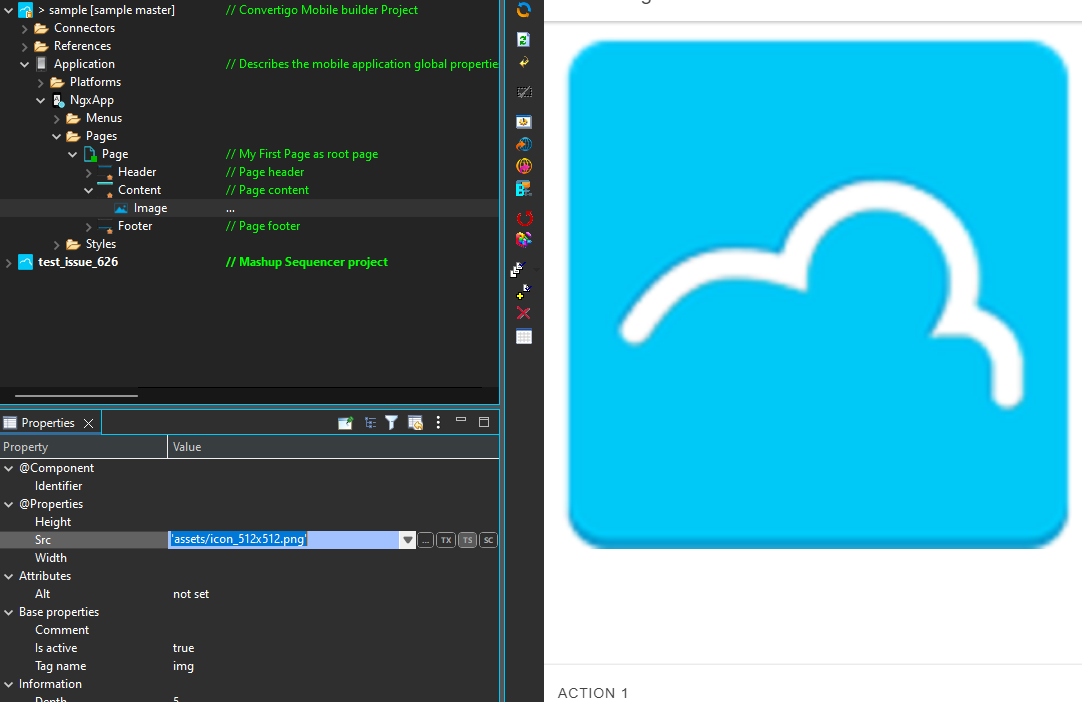The width and height of the screenshot is (1082, 702).
Task: Toggle SC mode for Src property
Action: [488, 540]
